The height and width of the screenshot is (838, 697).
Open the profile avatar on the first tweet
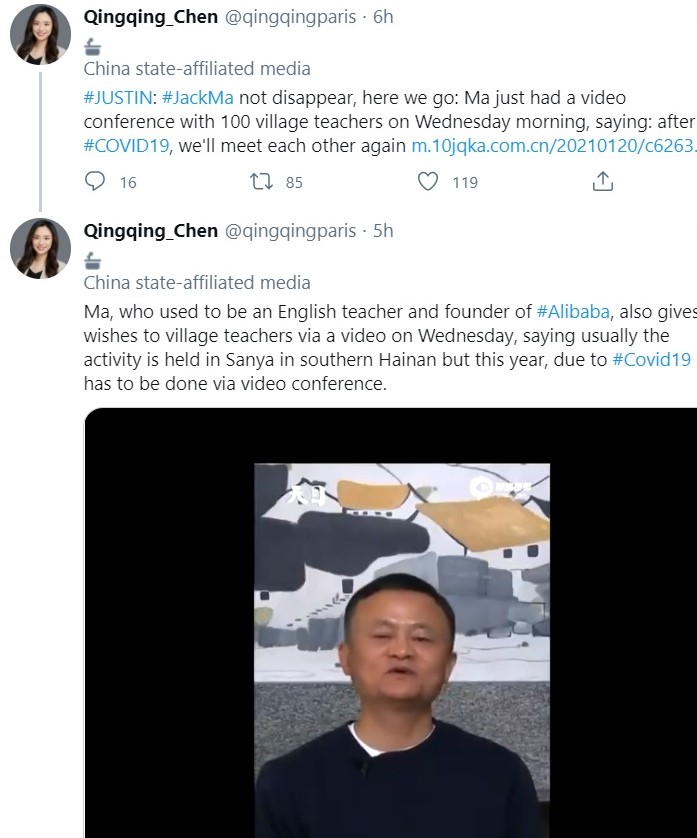pos(40,35)
